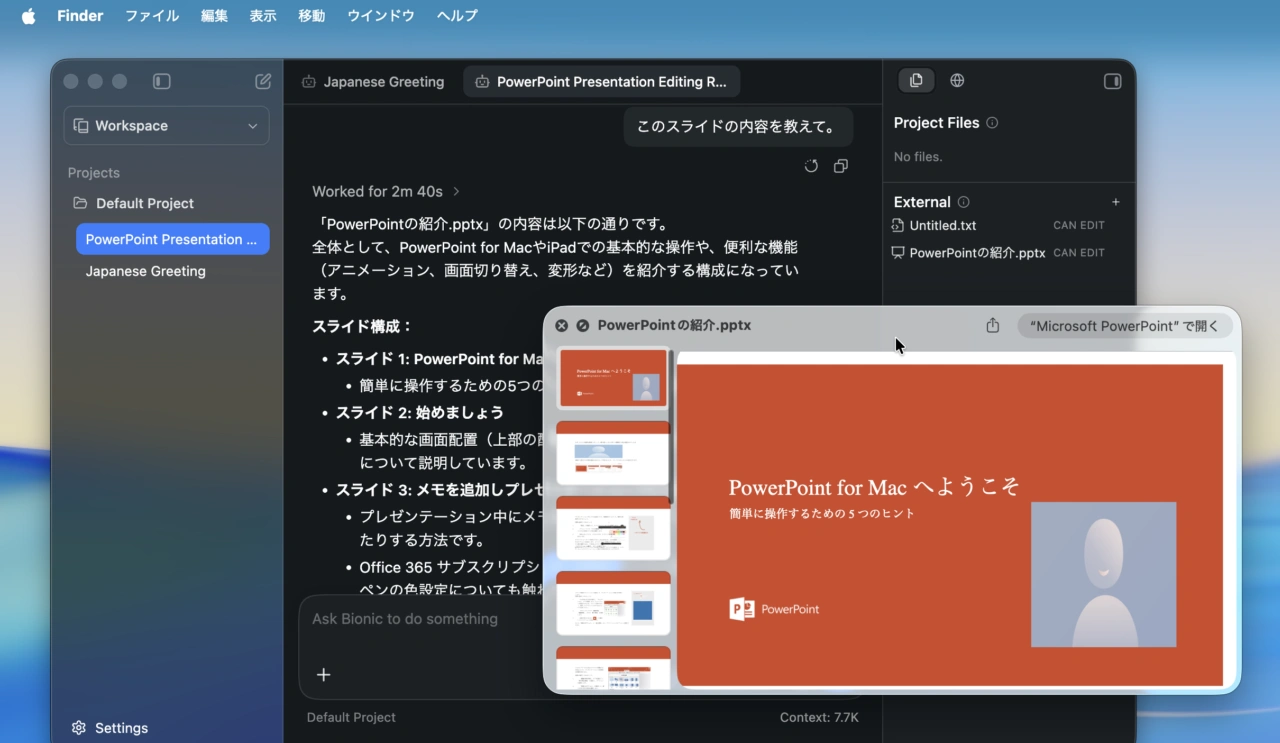Open the Workspace dropdown selector
The width and height of the screenshot is (1280, 743).
coord(166,126)
